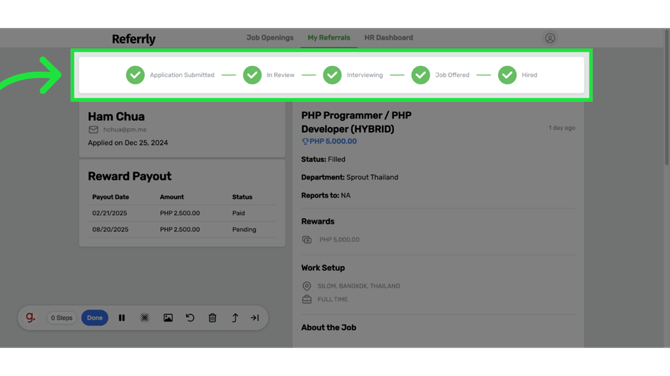Screen dimensions: 670x376
Task: Switch to the HR Dashboard tab
Action: click(x=388, y=38)
